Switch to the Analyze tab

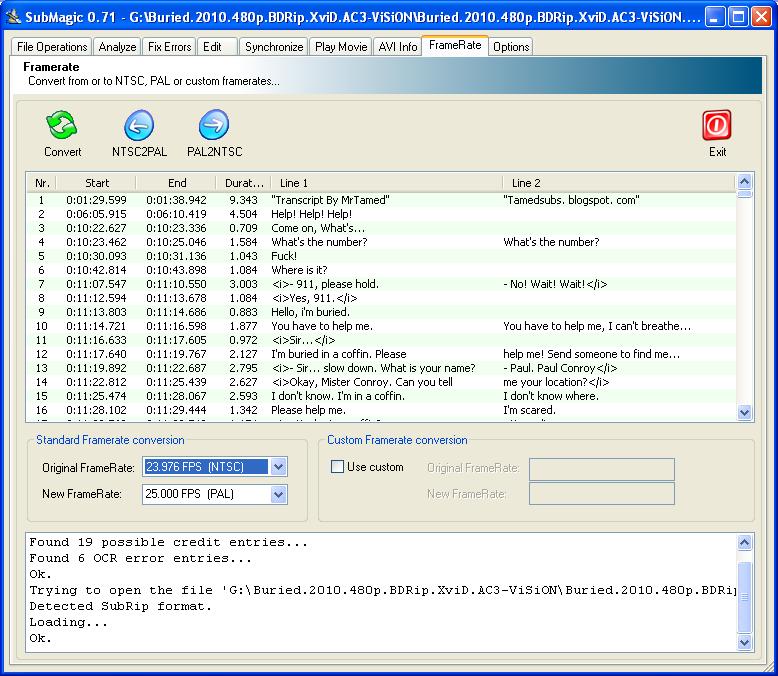click(x=117, y=47)
